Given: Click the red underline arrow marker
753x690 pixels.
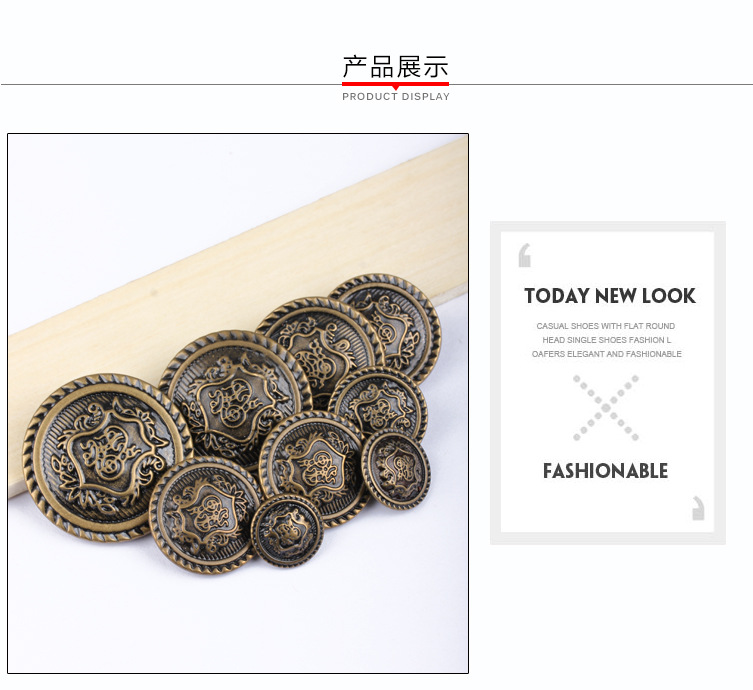Looking at the screenshot, I should pyautogui.click(x=395, y=85).
